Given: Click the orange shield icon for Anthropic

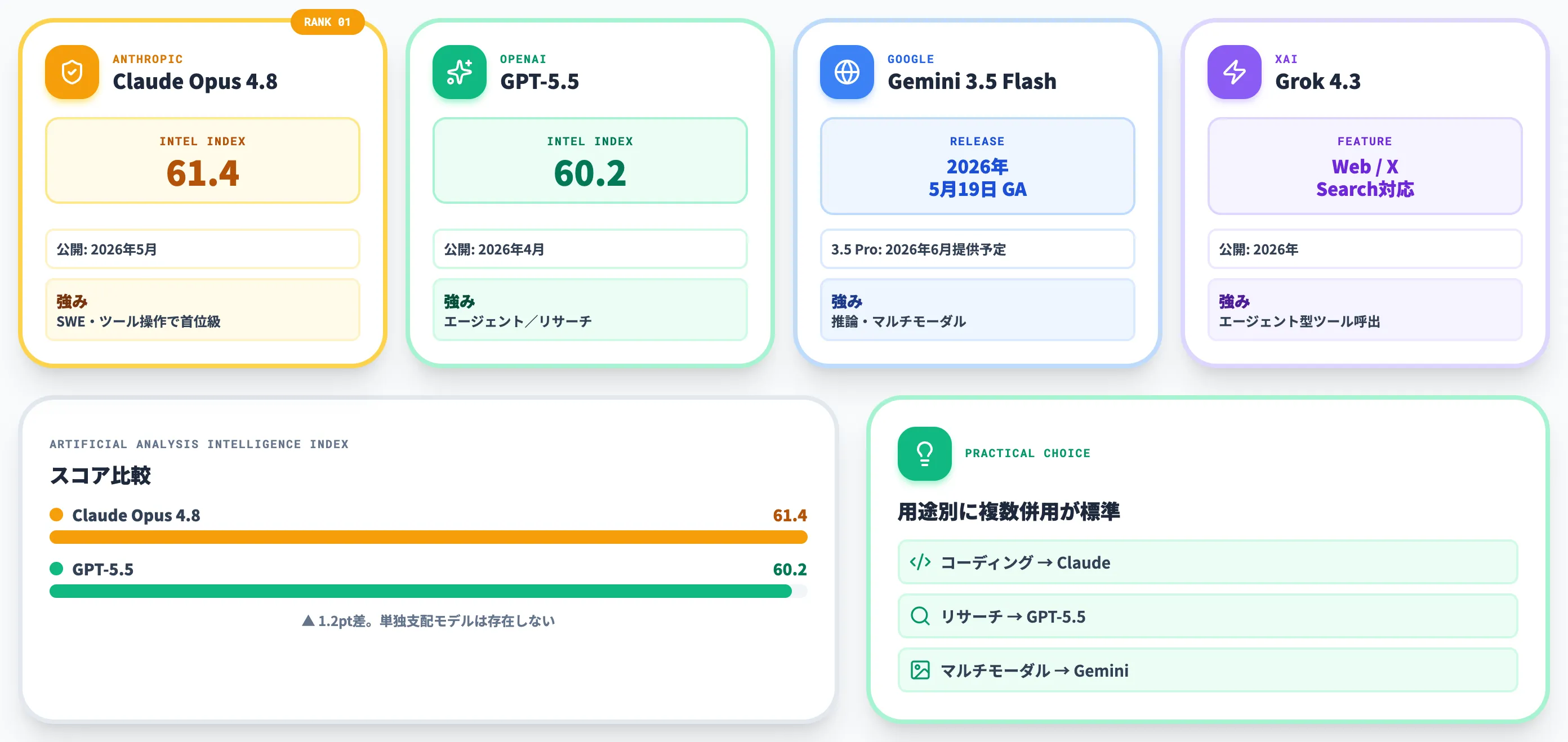Looking at the screenshot, I should (x=72, y=71).
